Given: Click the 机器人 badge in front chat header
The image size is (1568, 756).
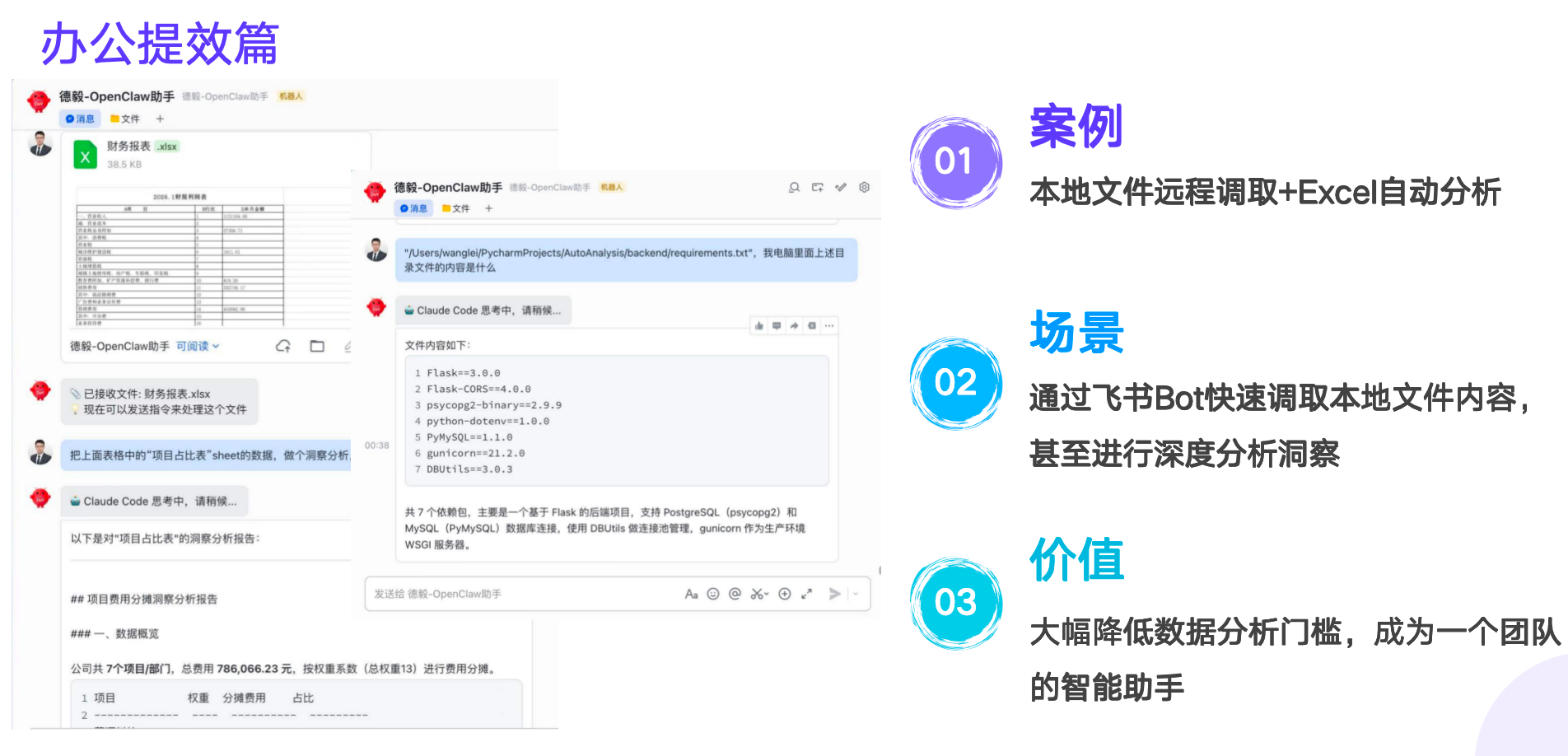Looking at the screenshot, I should coord(612,188).
